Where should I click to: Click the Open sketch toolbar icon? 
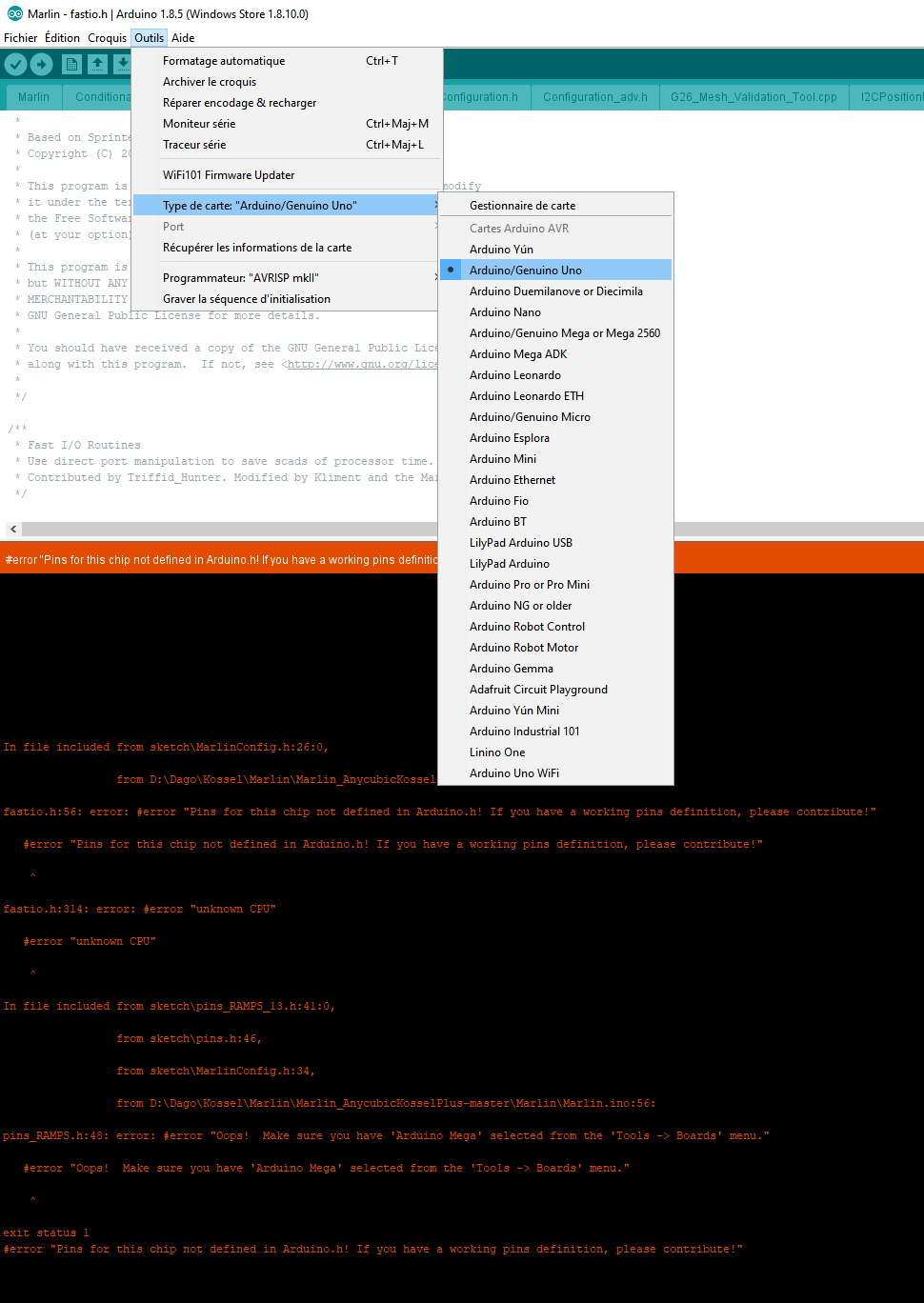(x=97, y=64)
